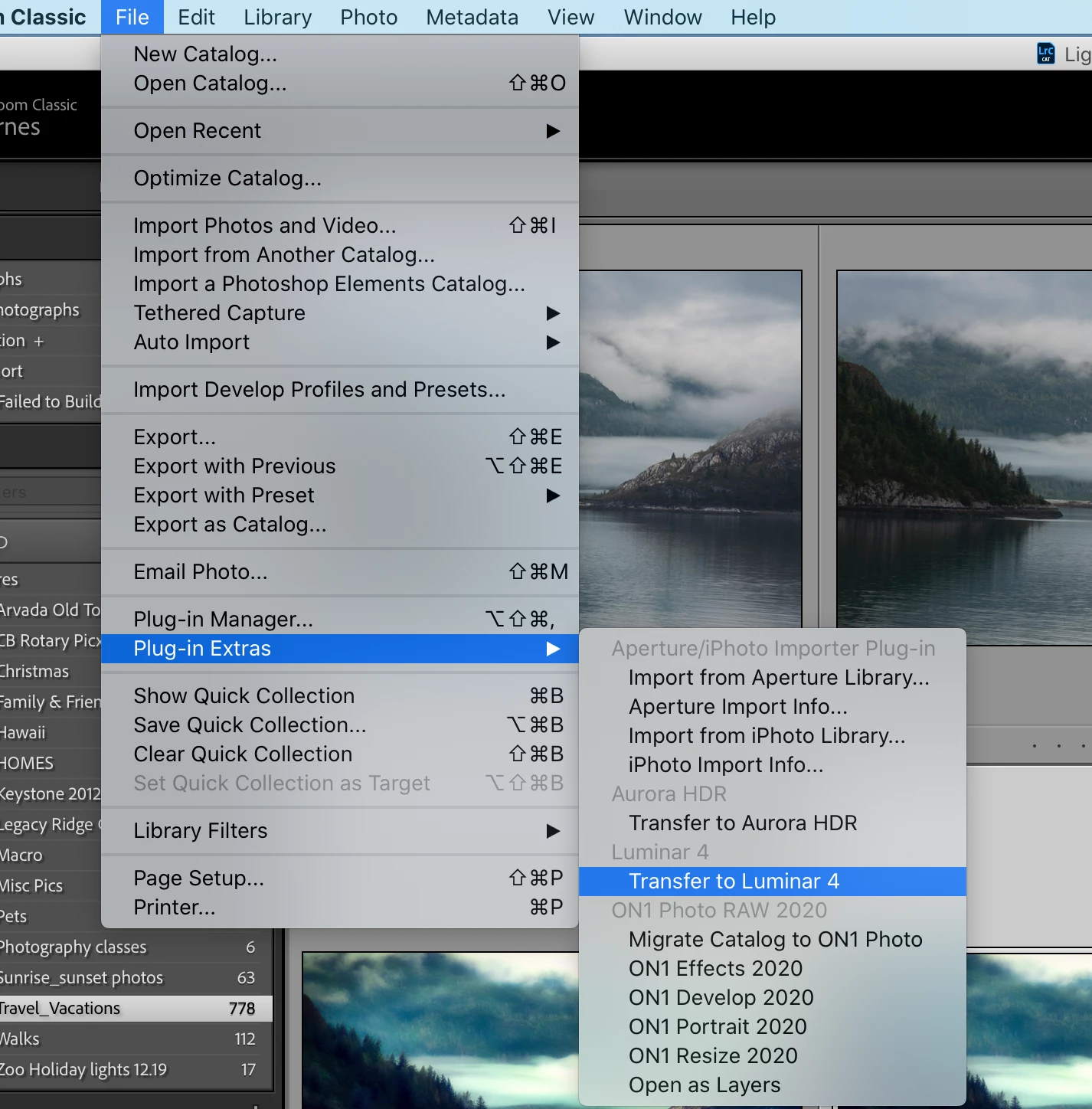Expand the Auto Import submenu
The image size is (1092, 1109).
click(340, 342)
